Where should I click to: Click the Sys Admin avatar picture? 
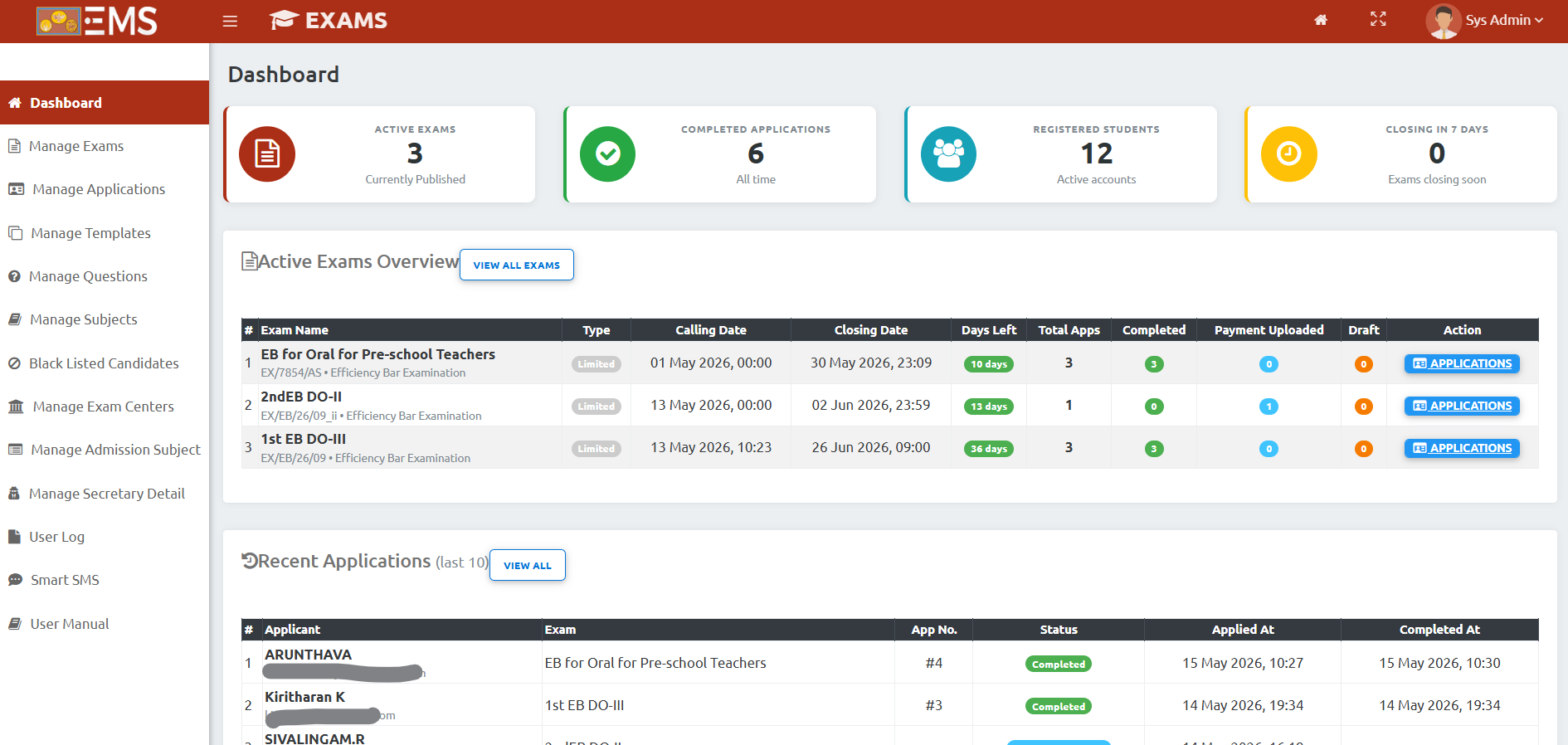[x=1444, y=21]
